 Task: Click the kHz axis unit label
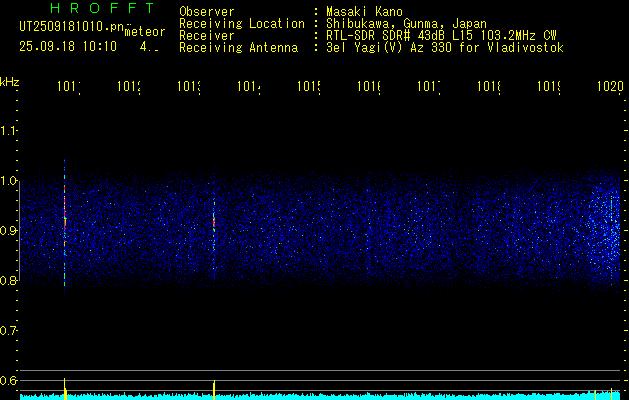pos(10,81)
